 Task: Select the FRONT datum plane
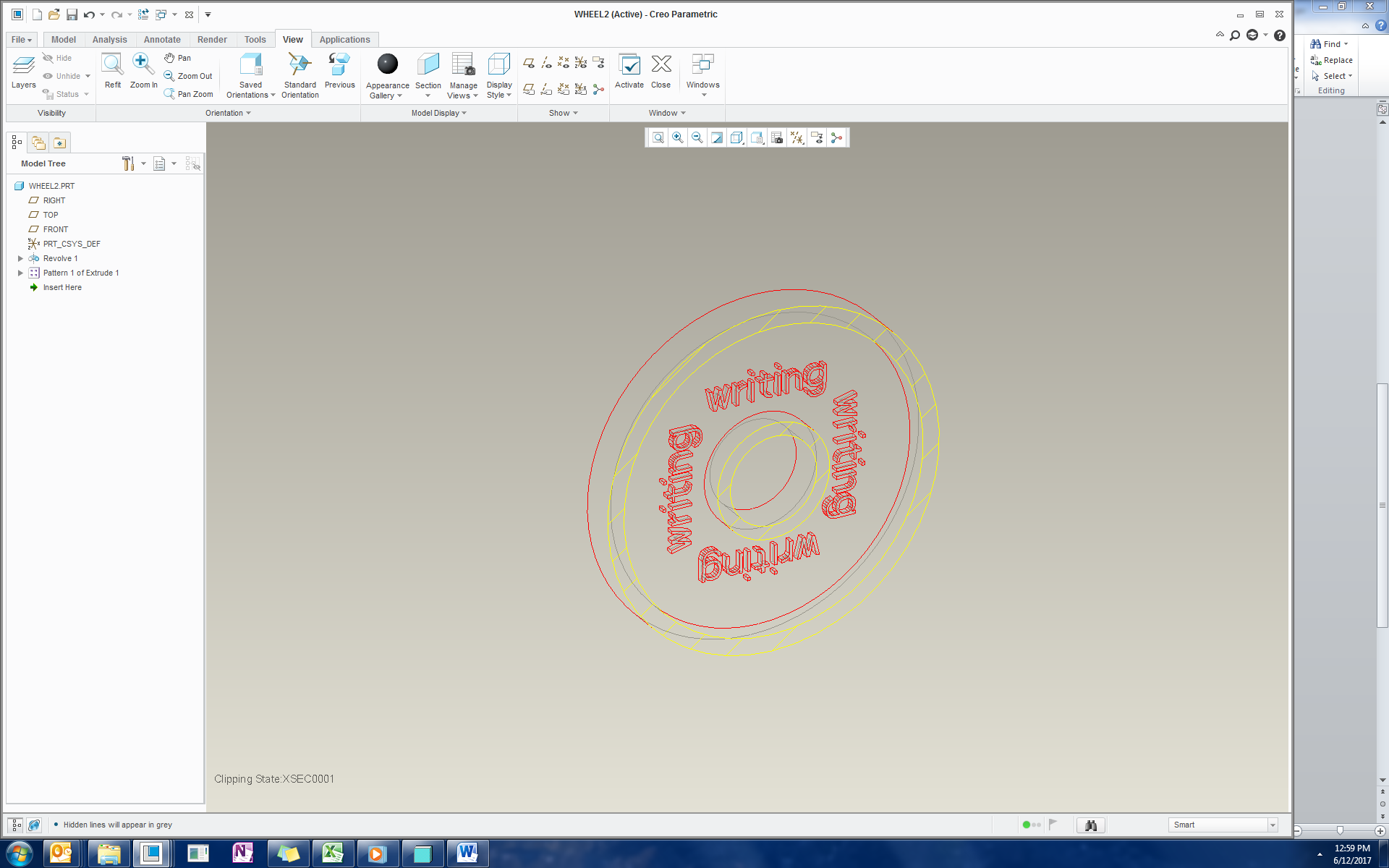pos(56,229)
